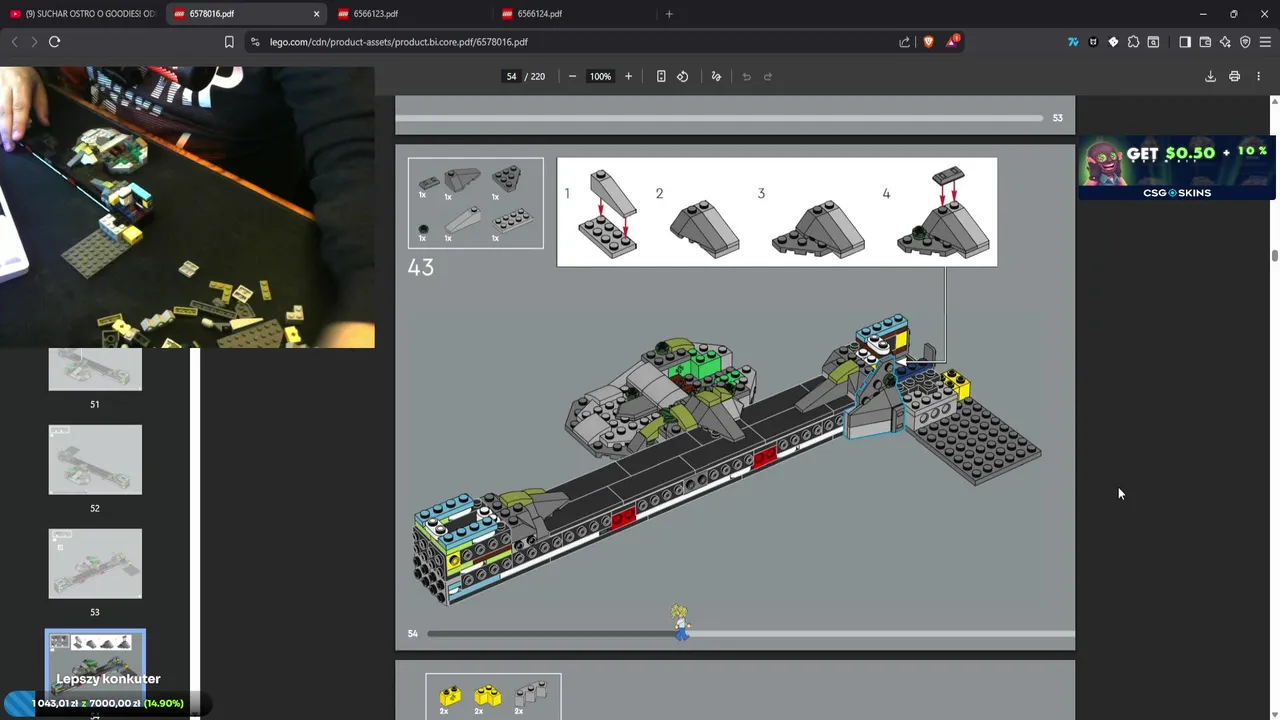Open page 52 thumbnail
1280x720 pixels.
click(95, 460)
